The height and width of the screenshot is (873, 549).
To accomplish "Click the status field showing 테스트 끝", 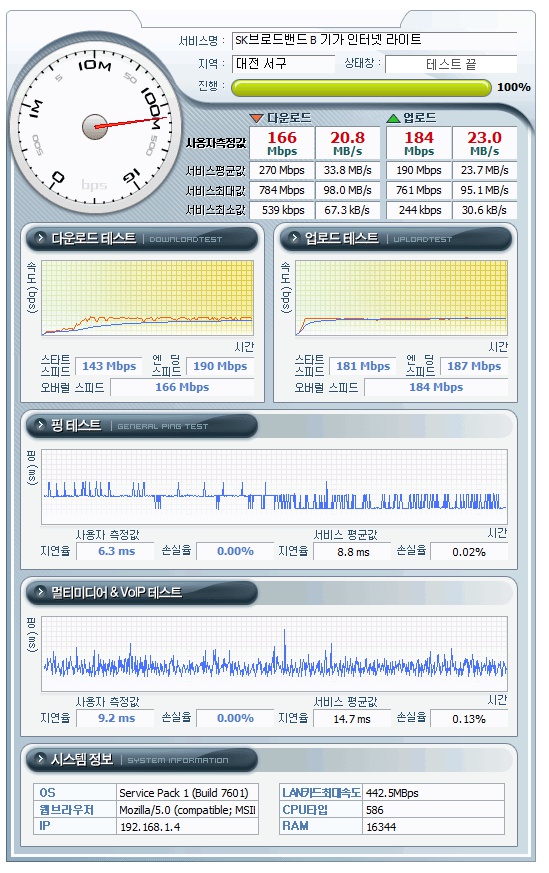I will pos(451,65).
